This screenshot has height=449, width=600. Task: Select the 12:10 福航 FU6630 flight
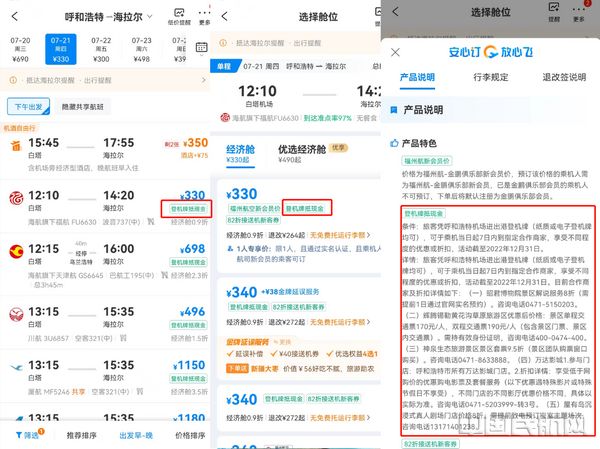[105, 209]
